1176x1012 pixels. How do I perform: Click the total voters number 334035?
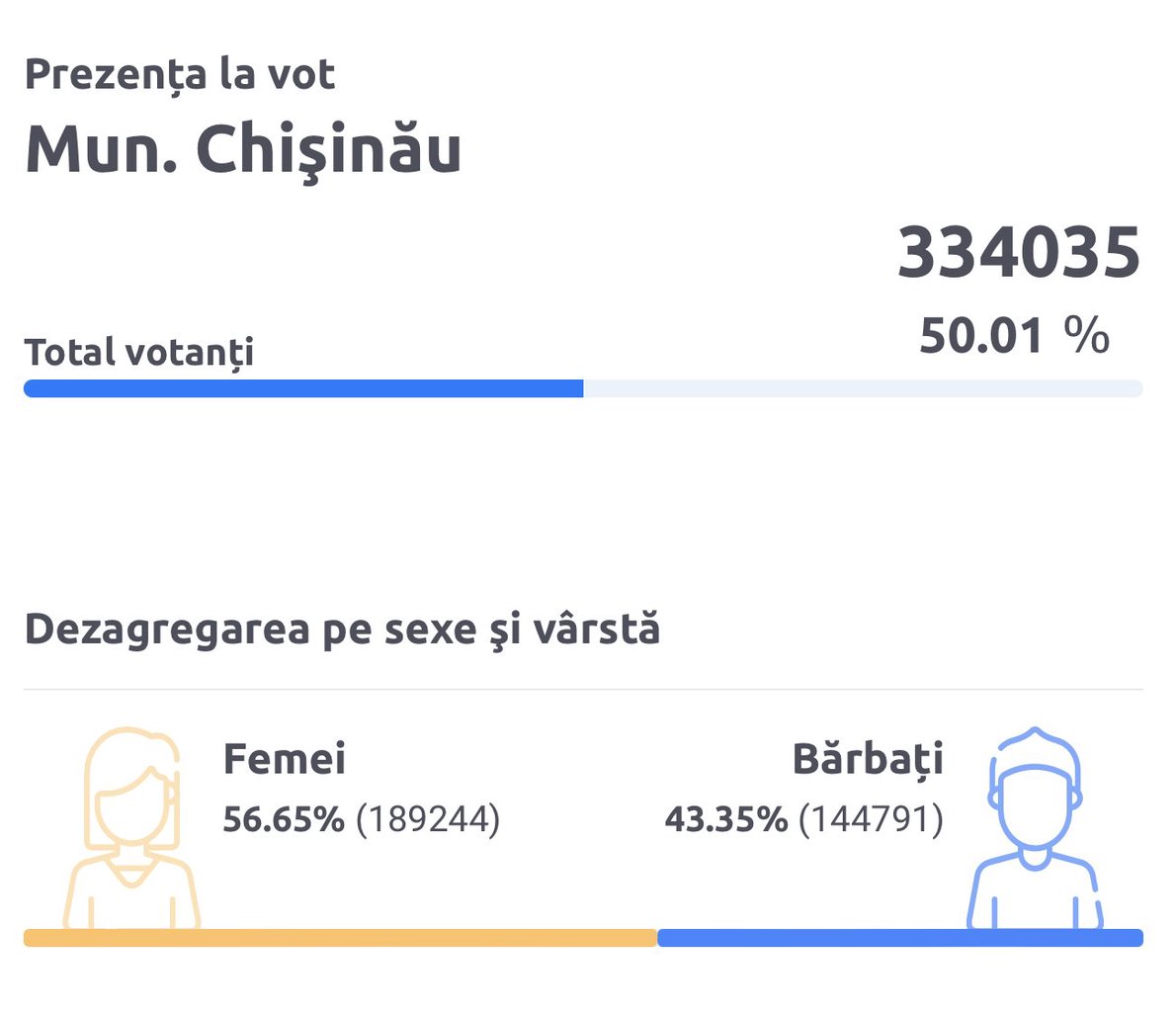coord(1019,253)
